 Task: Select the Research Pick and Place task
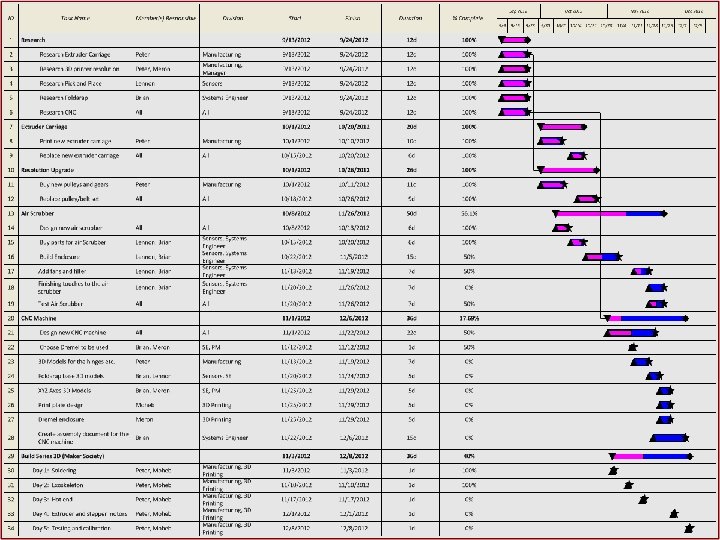click(x=70, y=84)
